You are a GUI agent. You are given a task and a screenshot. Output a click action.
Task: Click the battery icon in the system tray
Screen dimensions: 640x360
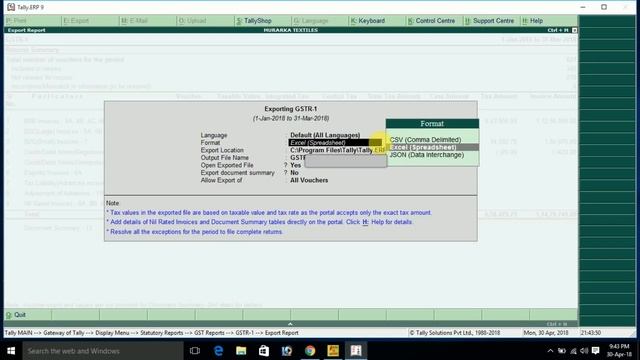pyautogui.click(x=562, y=351)
